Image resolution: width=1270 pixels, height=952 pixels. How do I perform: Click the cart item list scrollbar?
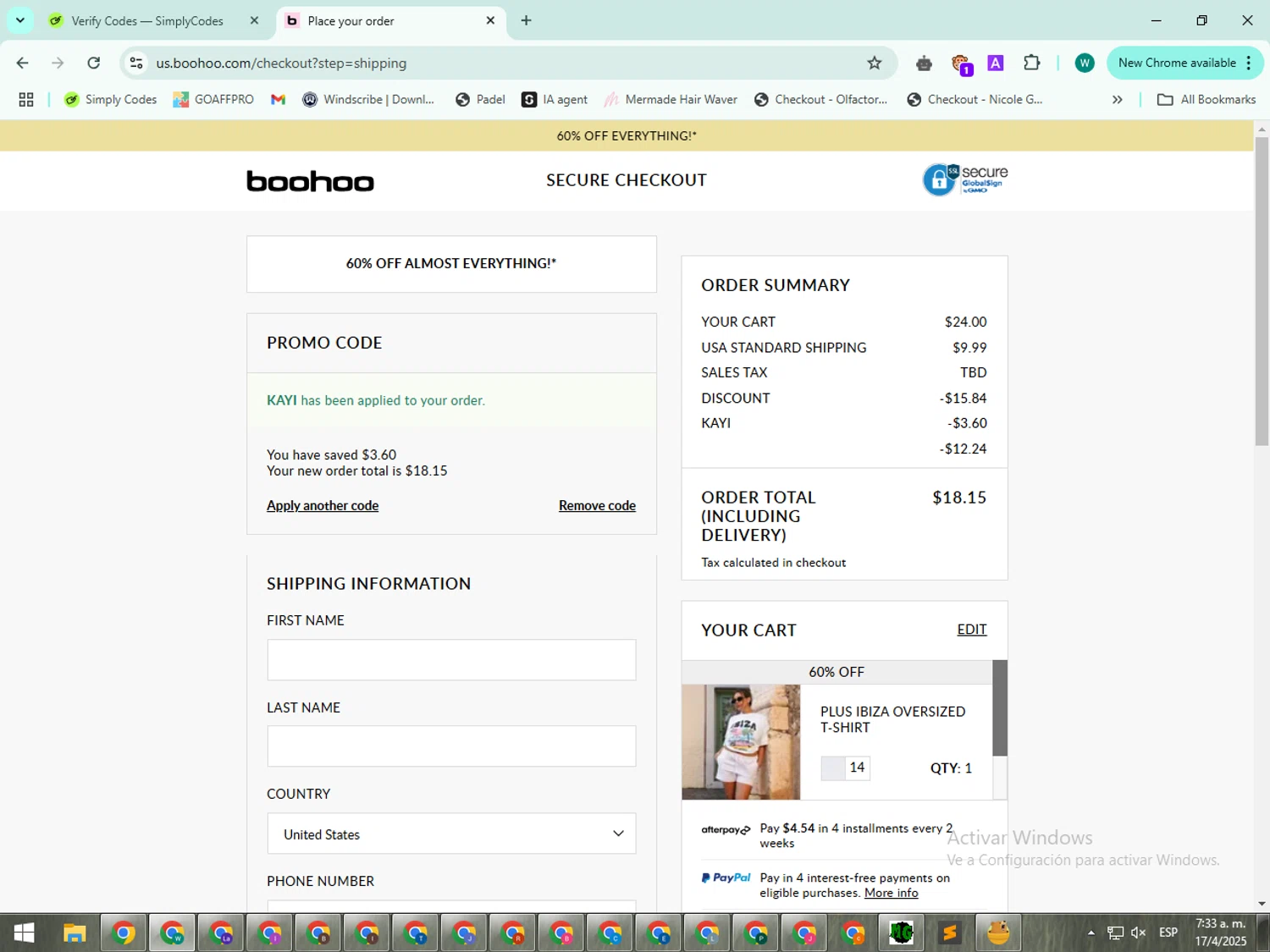[x=1000, y=708]
